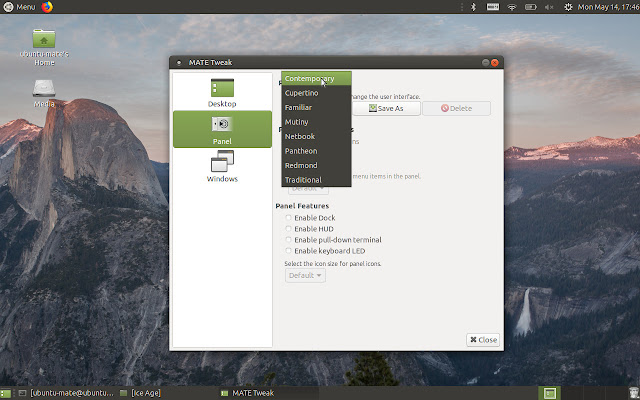Click the Close button in MATE Tweak

click(483, 340)
